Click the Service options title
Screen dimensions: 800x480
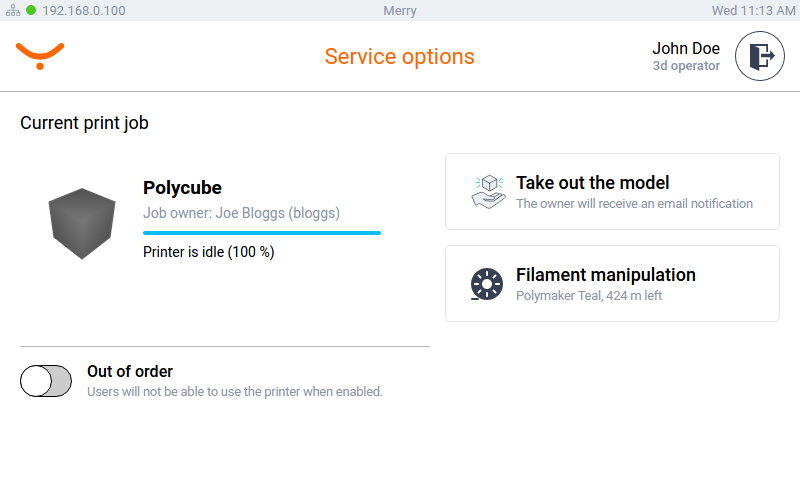tap(399, 56)
